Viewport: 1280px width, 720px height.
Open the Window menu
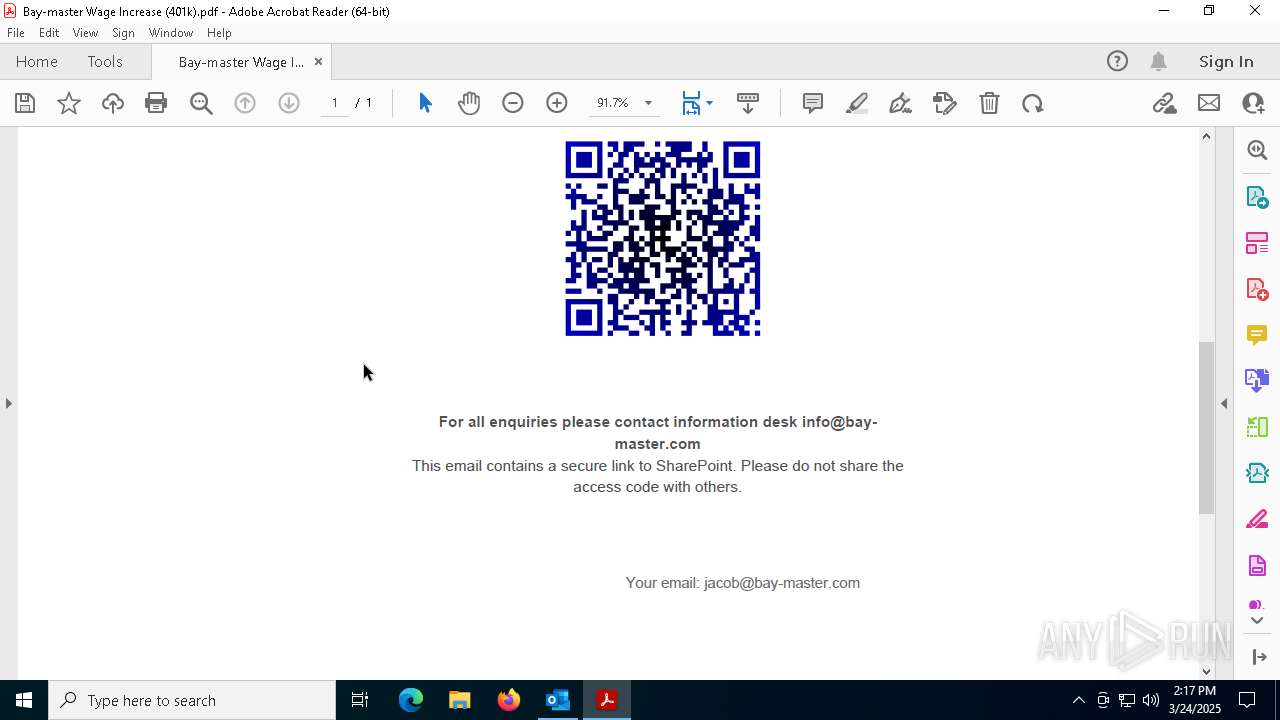[171, 33]
